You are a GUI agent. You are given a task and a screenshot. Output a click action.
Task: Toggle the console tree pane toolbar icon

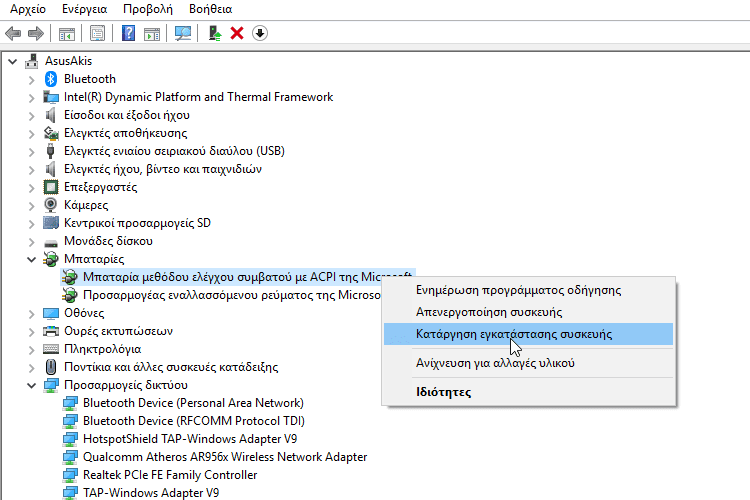[67, 33]
